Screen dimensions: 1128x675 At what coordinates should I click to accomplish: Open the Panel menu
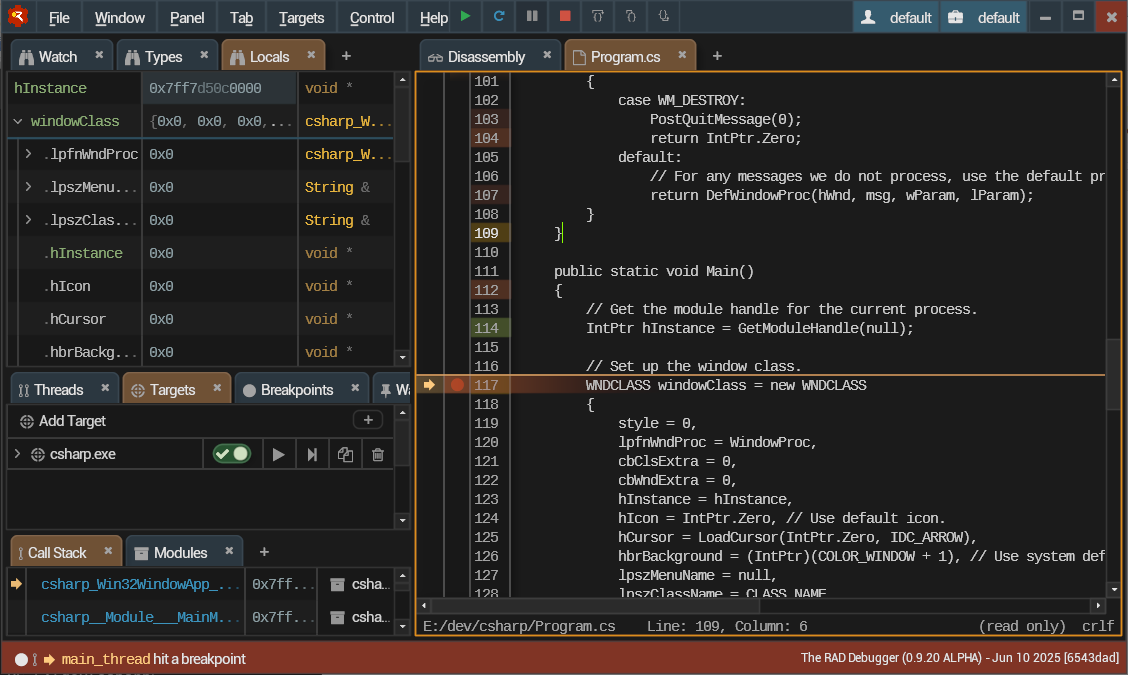point(187,17)
